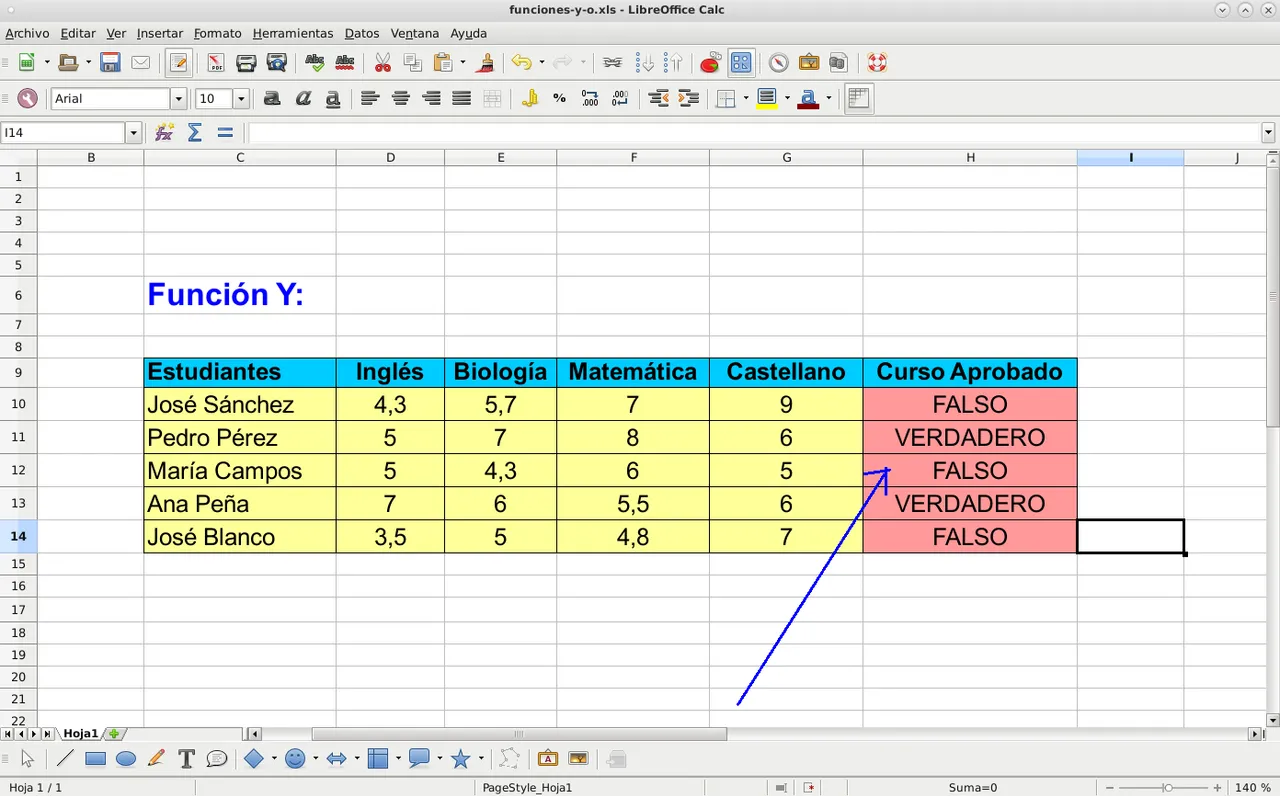This screenshot has height=796, width=1280.
Task: Toggle italic formatting
Action: click(x=304, y=98)
